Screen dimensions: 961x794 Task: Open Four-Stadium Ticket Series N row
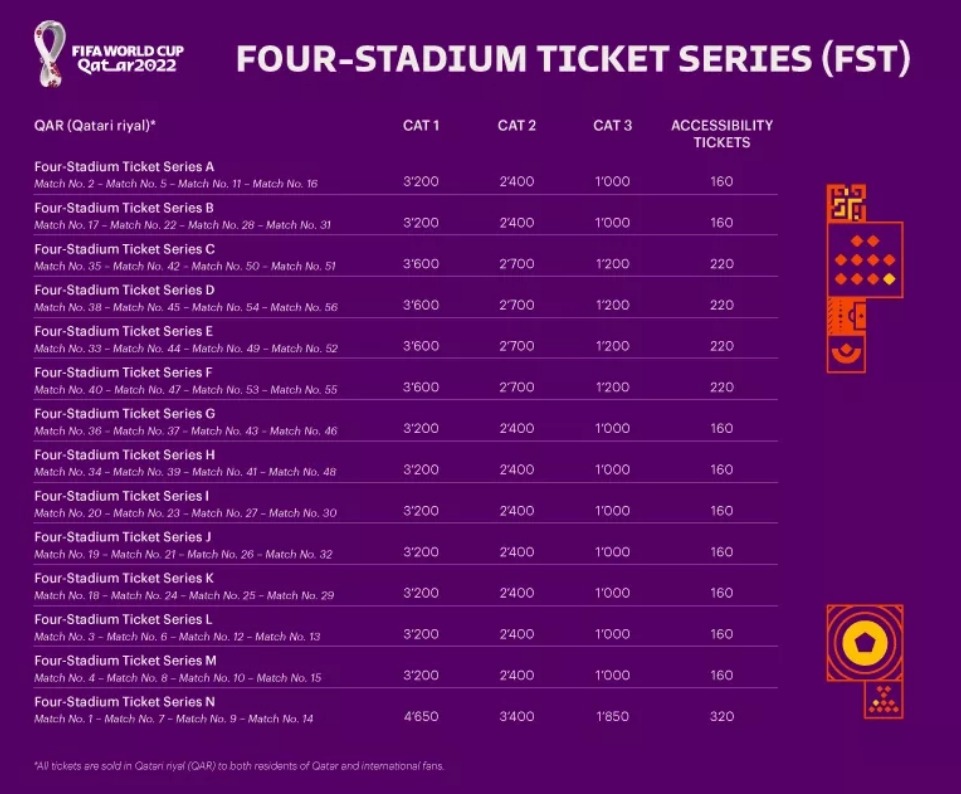coord(124,702)
